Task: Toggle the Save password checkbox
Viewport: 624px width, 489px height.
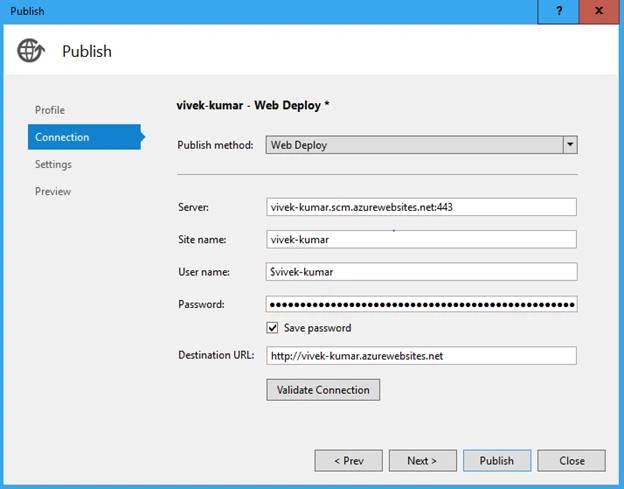Action: [272, 328]
